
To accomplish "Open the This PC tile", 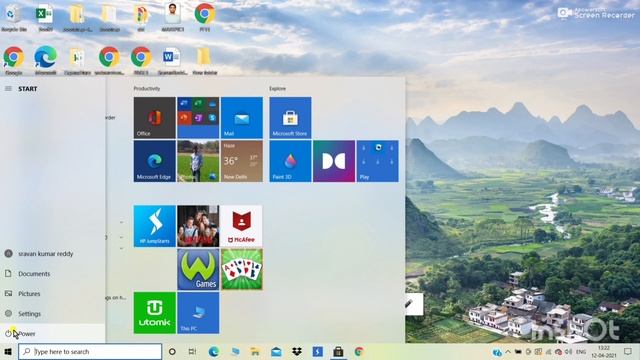I will tap(198, 313).
